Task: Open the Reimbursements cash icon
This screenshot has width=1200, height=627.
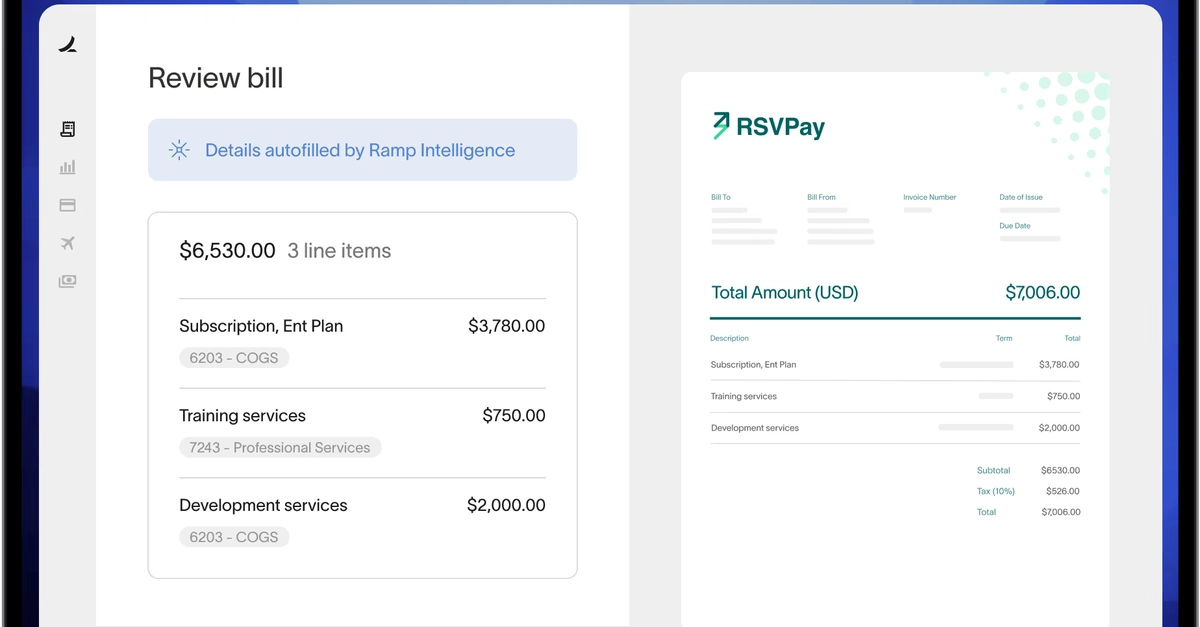Action: pos(66,281)
